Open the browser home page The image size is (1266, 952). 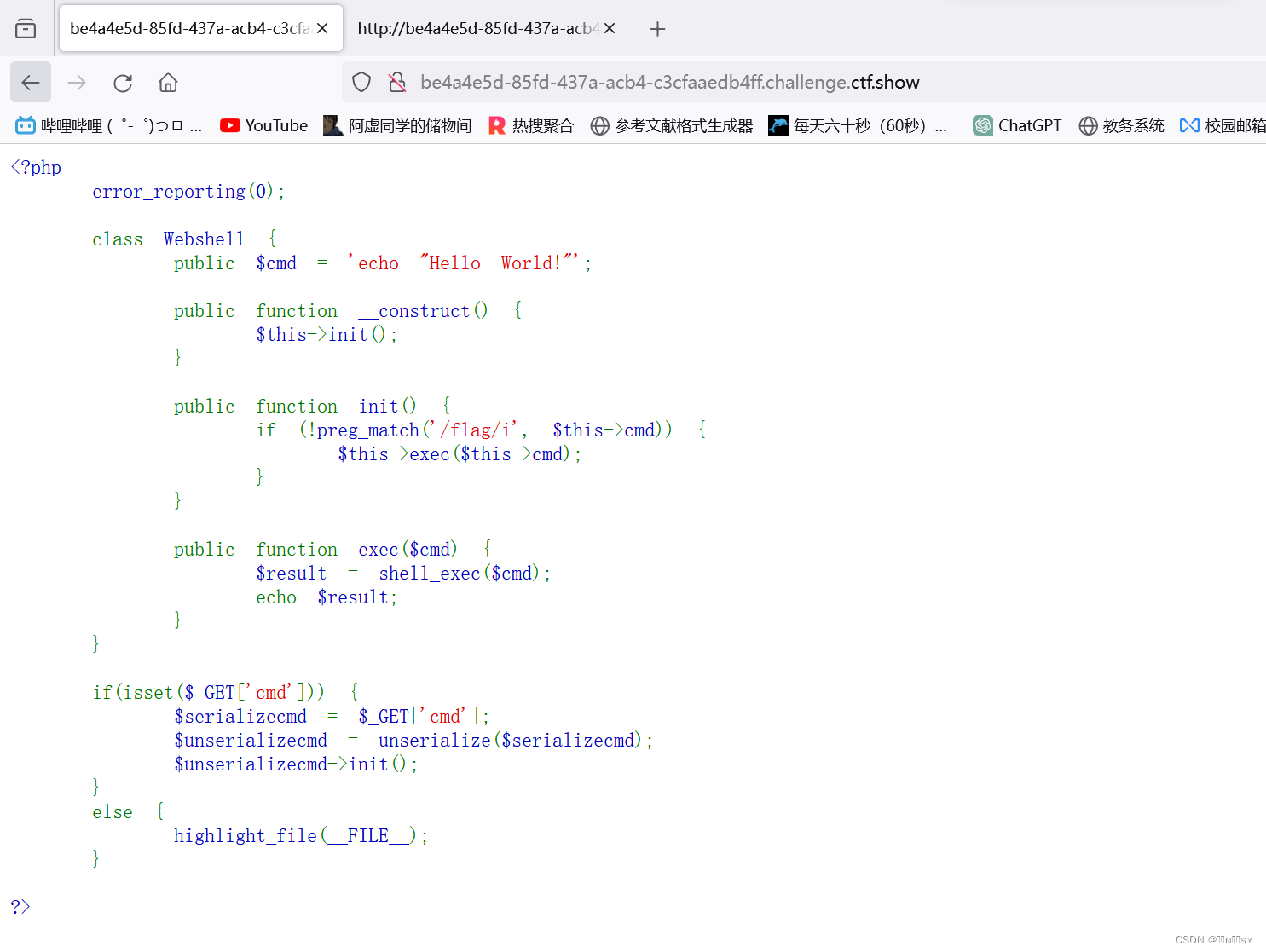pyautogui.click(x=167, y=82)
